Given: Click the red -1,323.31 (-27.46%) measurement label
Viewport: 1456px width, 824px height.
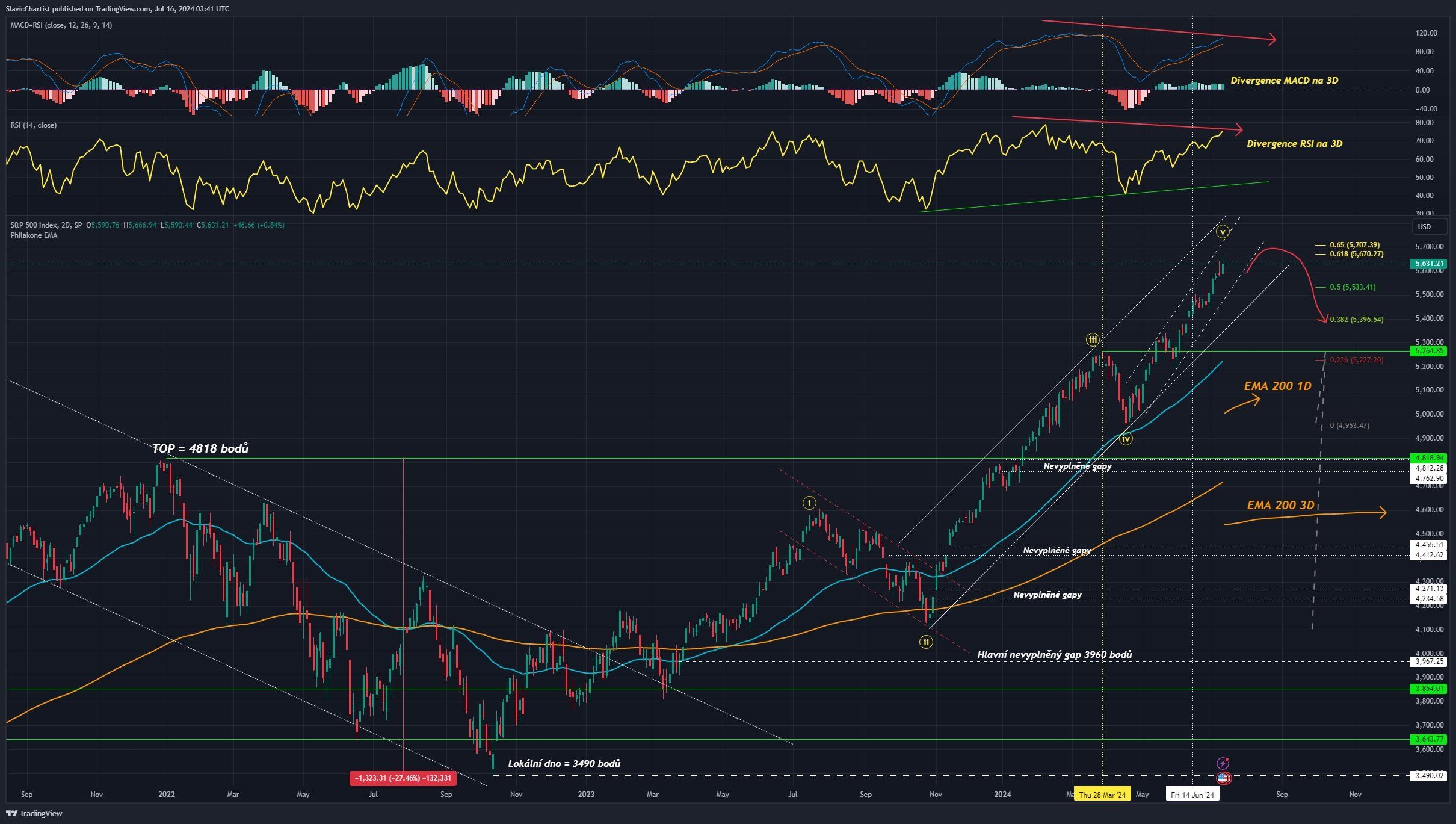Looking at the screenshot, I should point(403,778).
